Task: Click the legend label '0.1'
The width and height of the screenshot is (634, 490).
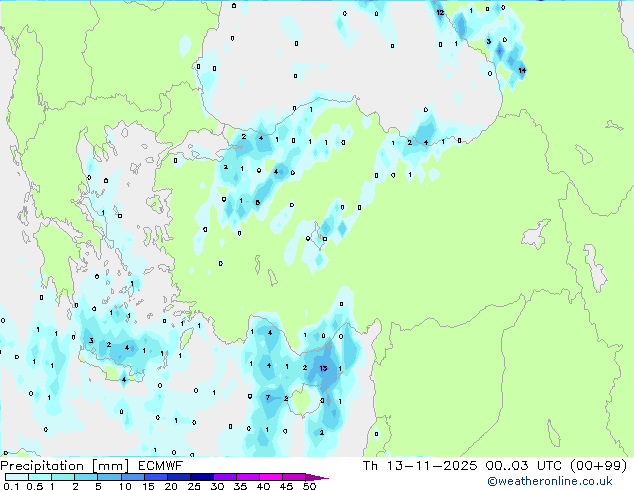Action: click(11, 486)
